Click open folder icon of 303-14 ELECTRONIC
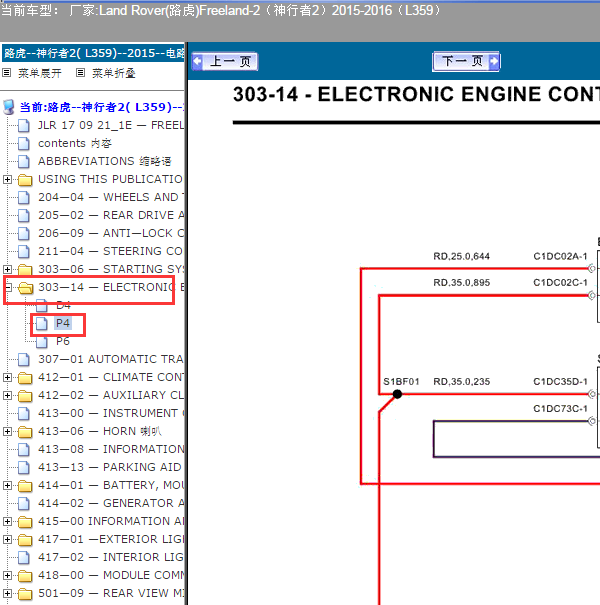The height and width of the screenshot is (605, 600). 26,287
